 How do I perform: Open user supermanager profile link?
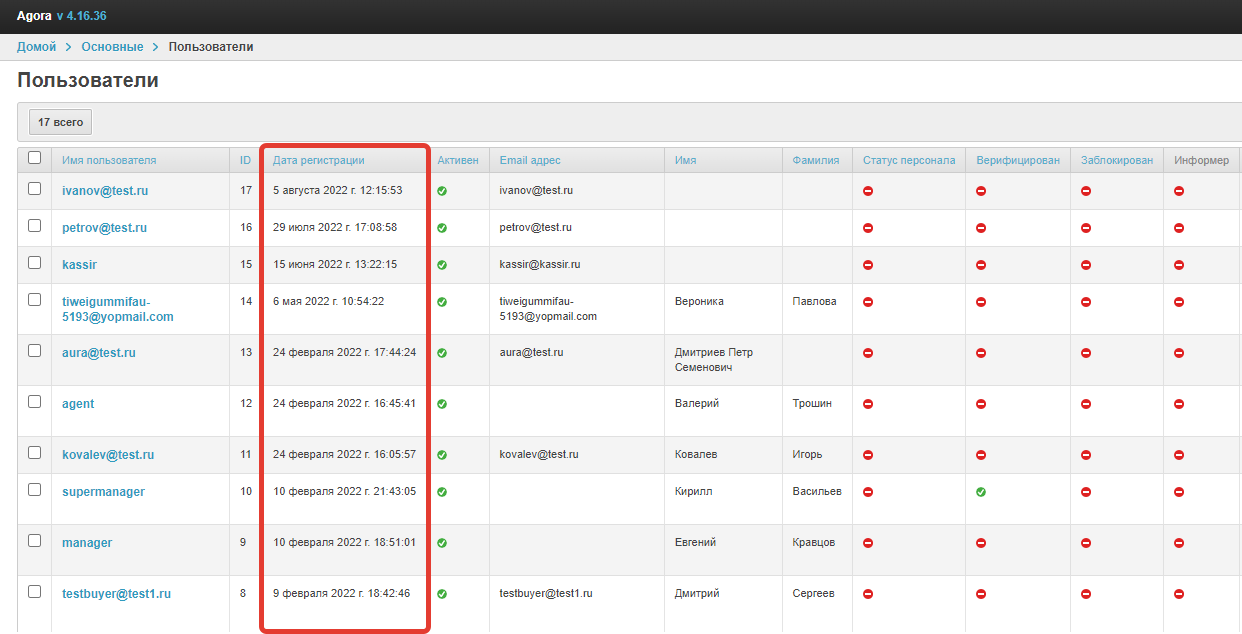103,492
